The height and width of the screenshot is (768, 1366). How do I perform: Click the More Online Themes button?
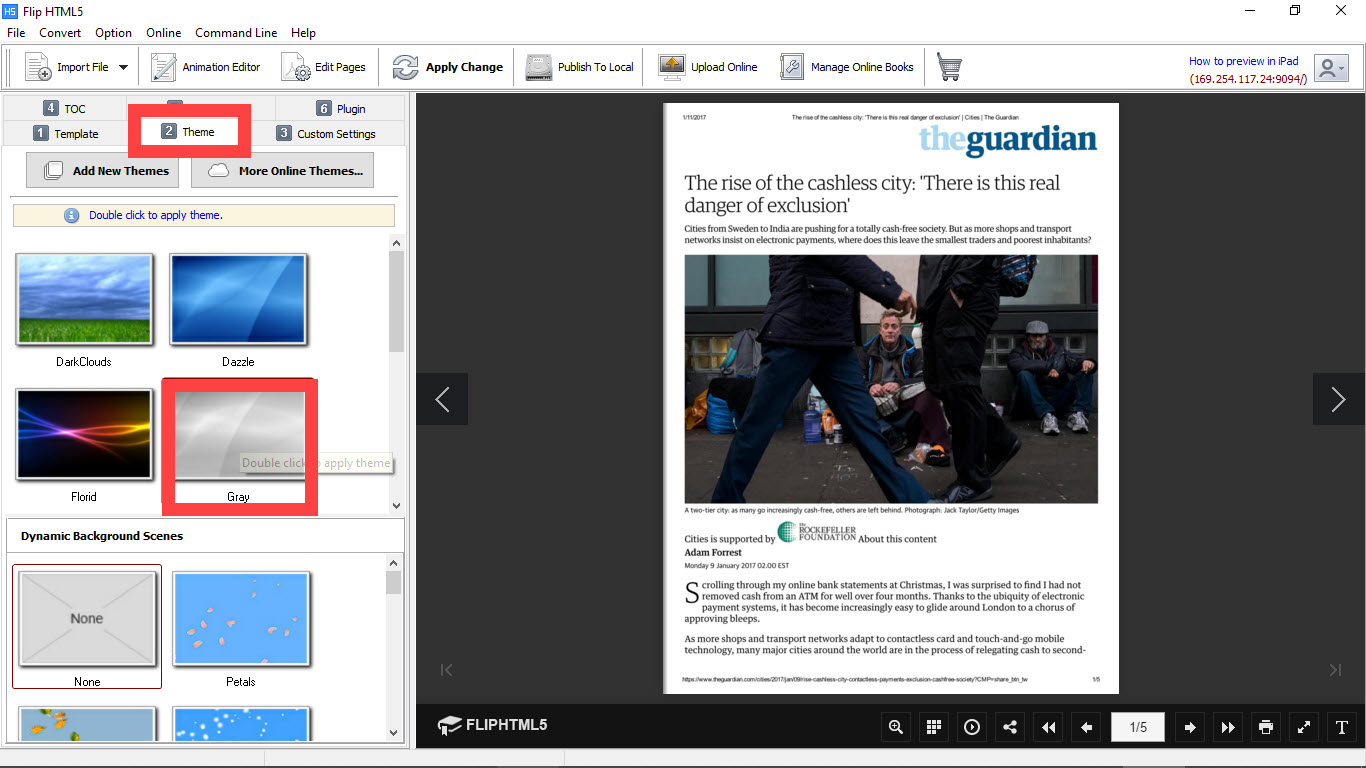pos(283,170)
